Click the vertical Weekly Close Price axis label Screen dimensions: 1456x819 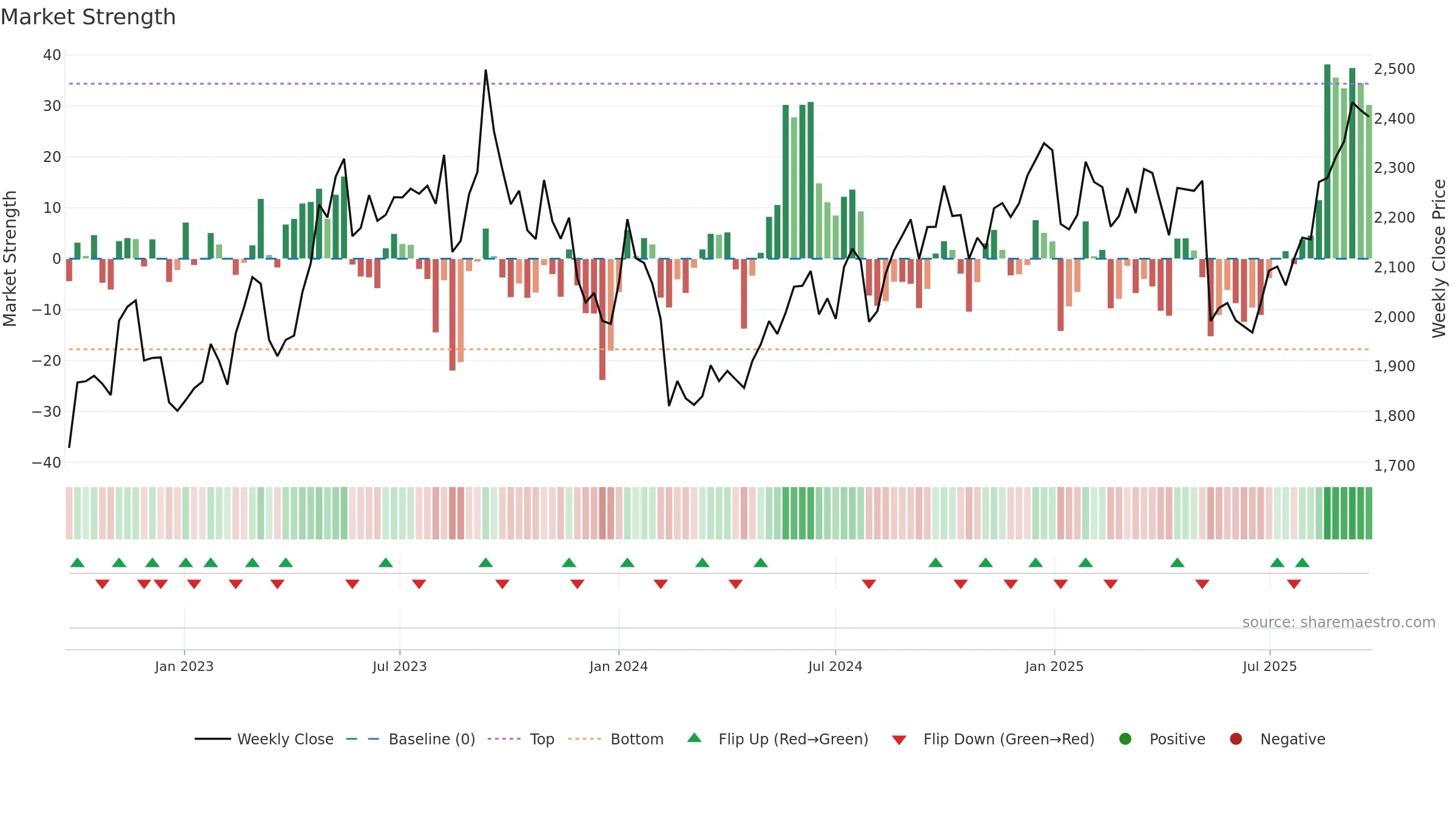coord(1439,258)
